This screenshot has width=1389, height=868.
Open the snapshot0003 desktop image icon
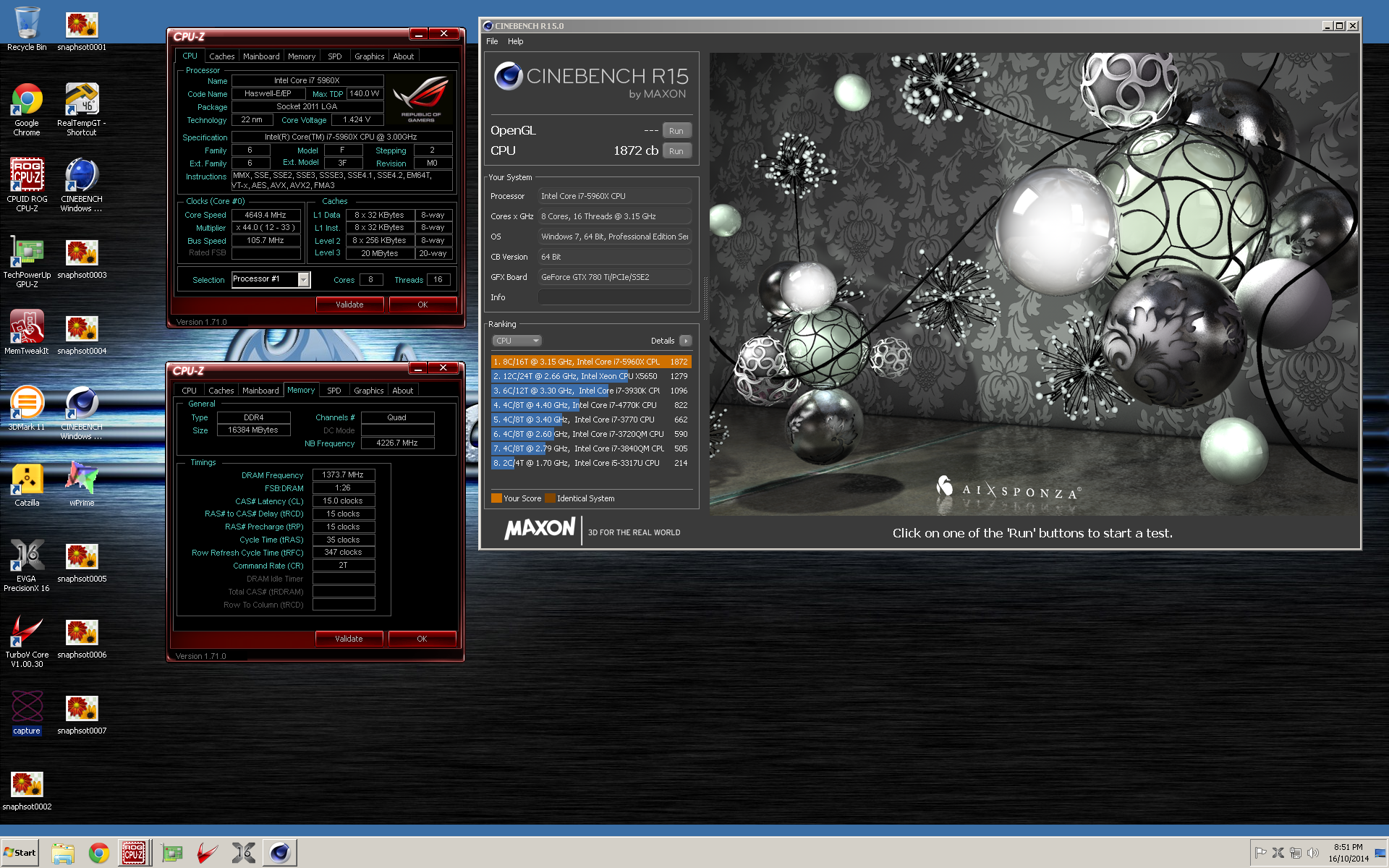click(82, 257)
